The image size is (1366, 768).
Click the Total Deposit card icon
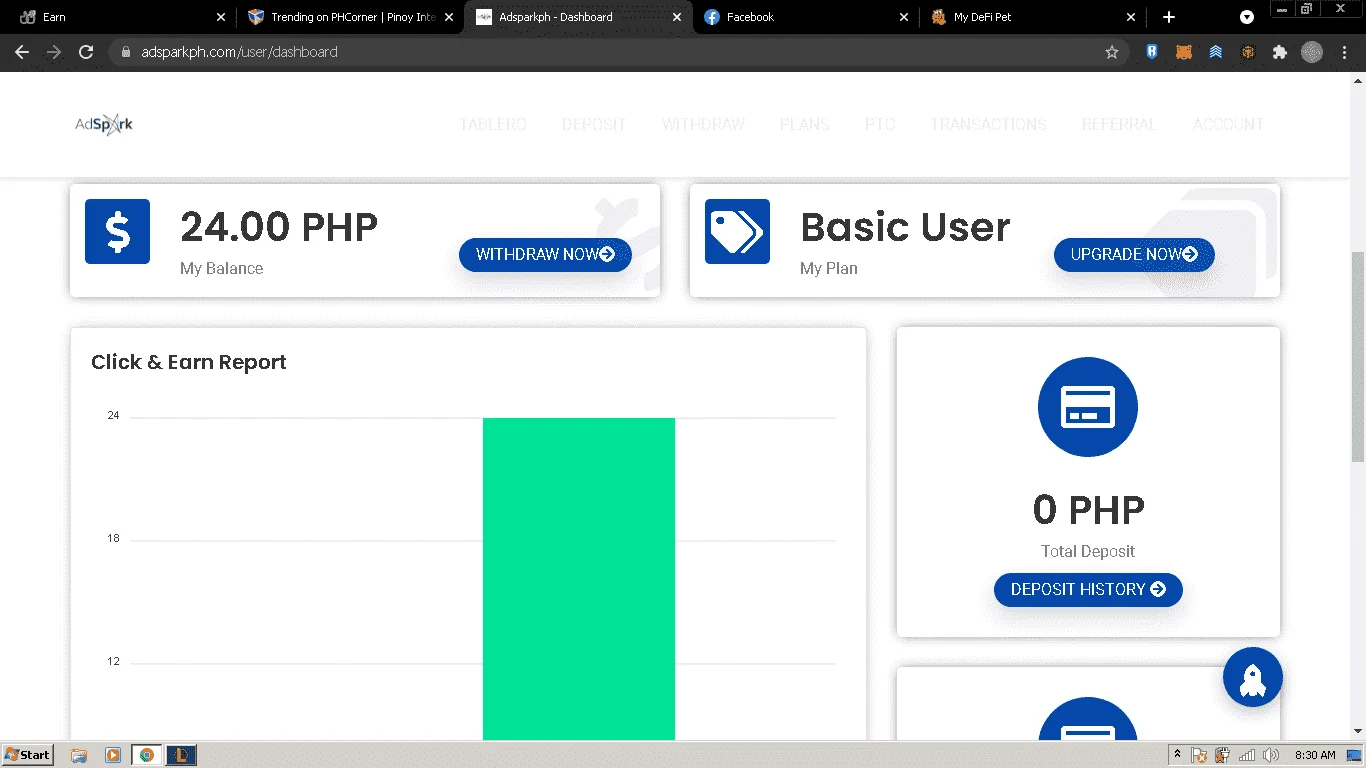tap(1088, 407)
